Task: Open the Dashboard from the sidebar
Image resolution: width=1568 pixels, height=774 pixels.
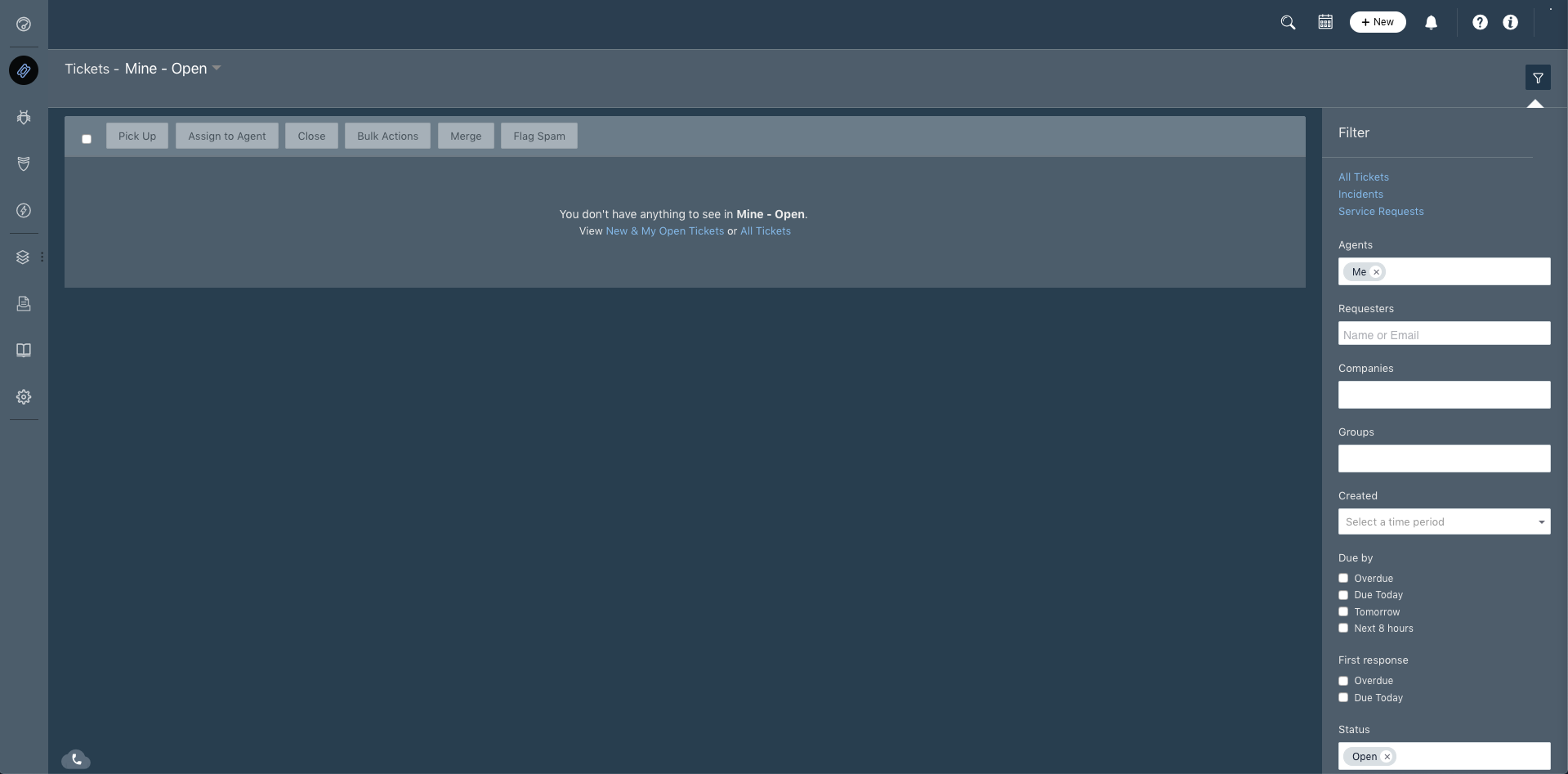Action: click(x=24, y=25)
